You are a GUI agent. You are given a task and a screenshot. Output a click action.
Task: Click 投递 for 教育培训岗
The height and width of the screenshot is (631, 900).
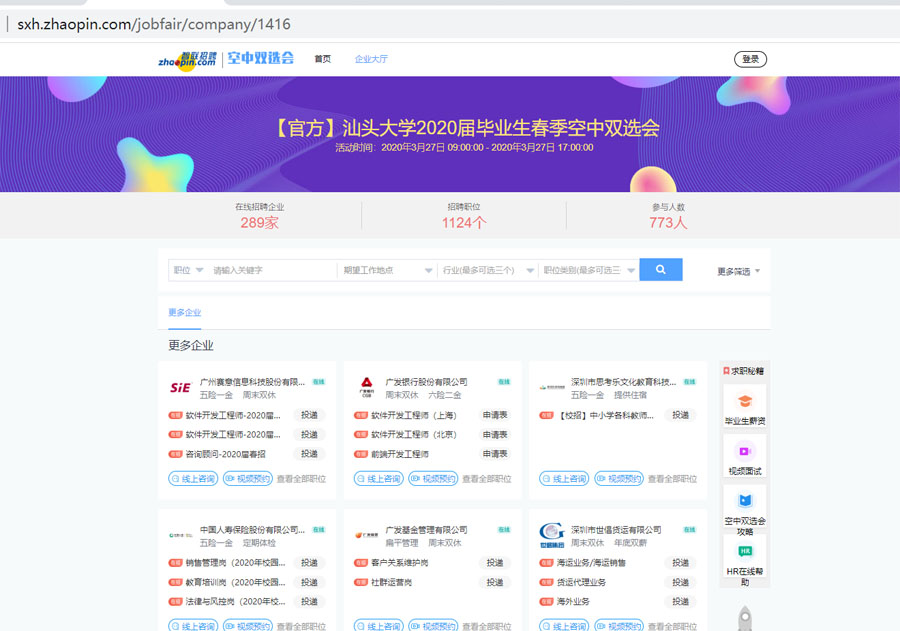(309, 582)
